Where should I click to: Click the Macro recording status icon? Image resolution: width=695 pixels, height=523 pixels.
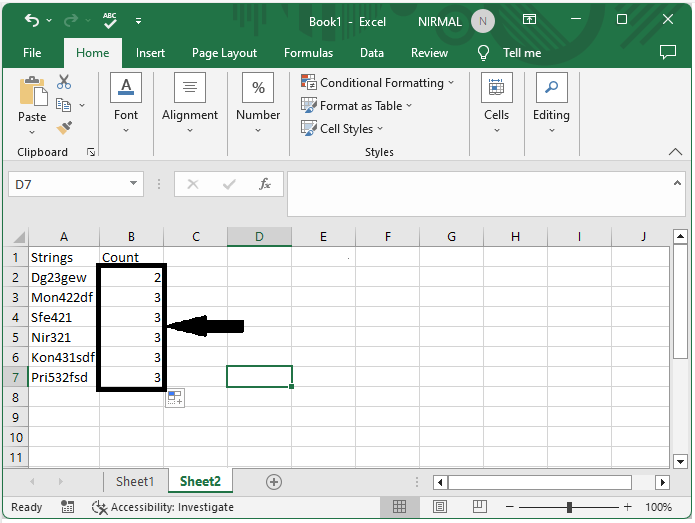67,507
